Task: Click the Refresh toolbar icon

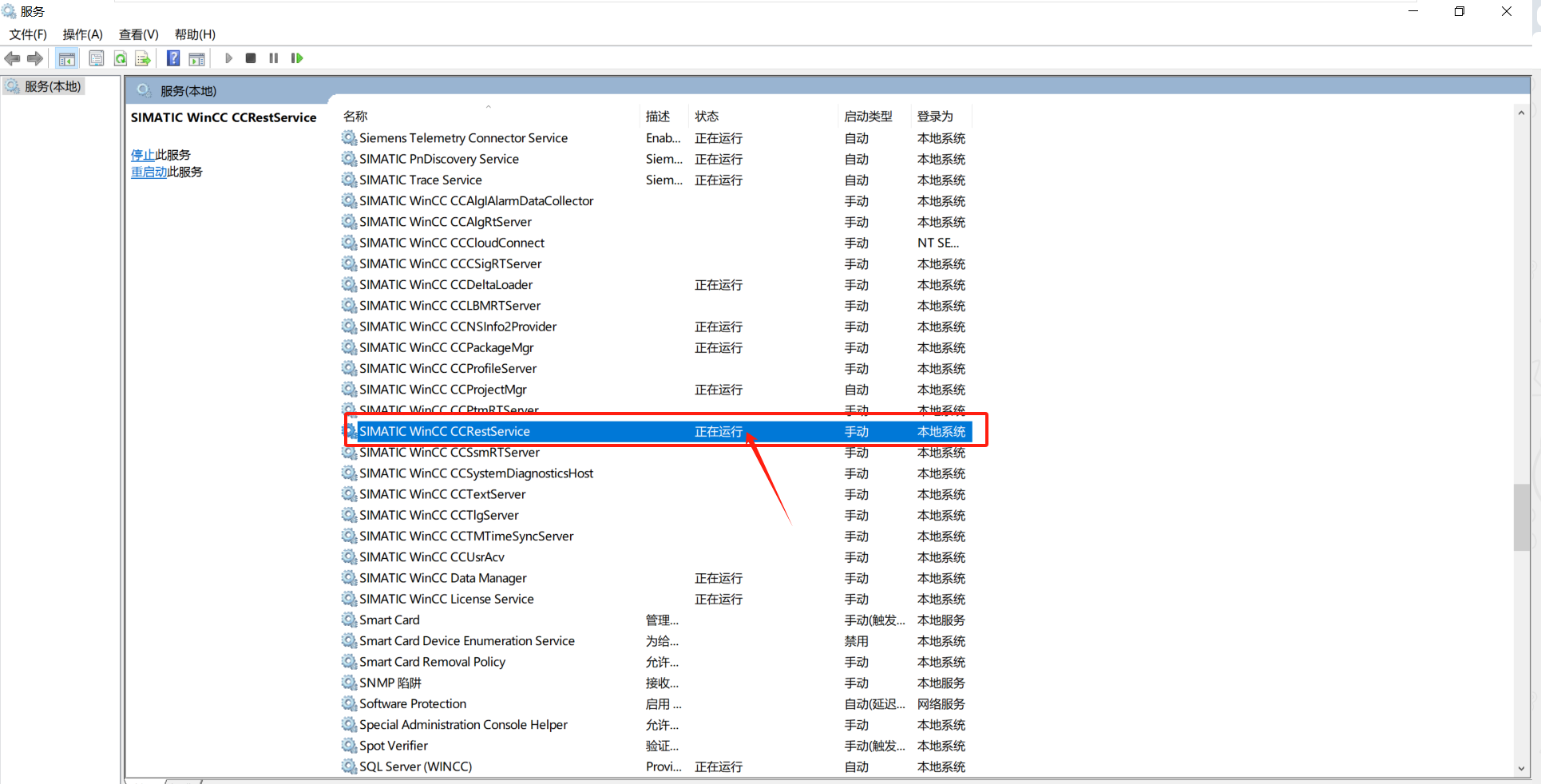Action: tap(121, 58)
